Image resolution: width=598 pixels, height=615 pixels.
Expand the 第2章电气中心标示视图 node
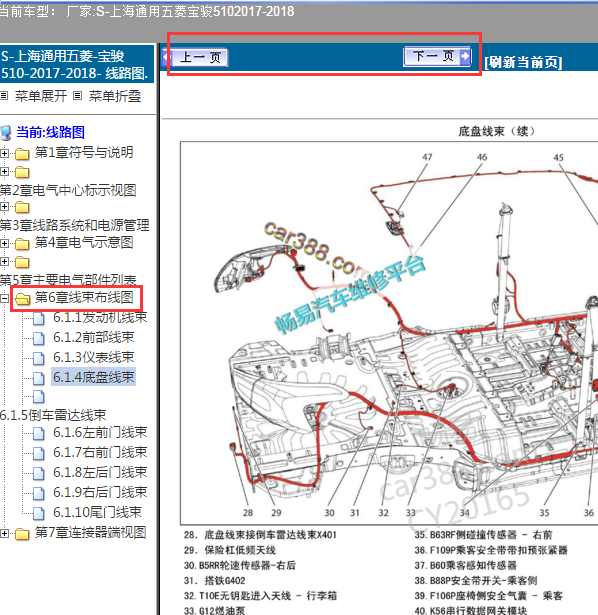(4, 171)
